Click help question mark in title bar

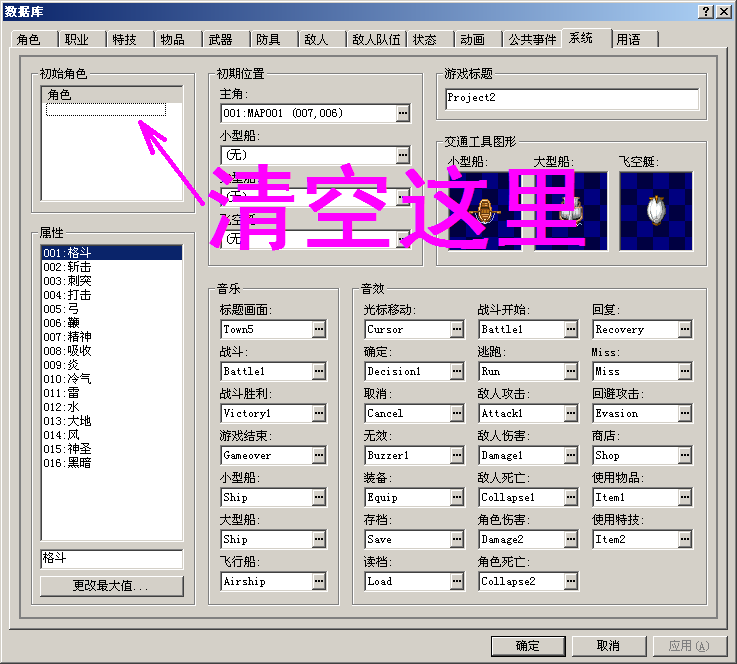point(706,12)
